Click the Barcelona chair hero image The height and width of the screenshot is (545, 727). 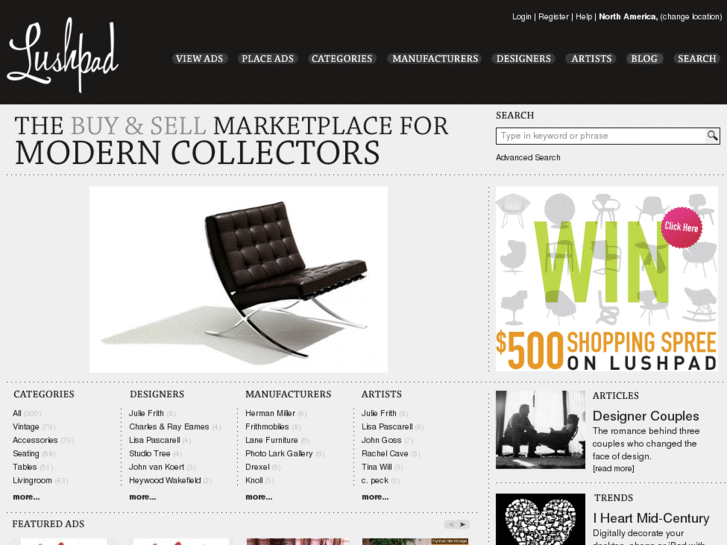point(238,280)
